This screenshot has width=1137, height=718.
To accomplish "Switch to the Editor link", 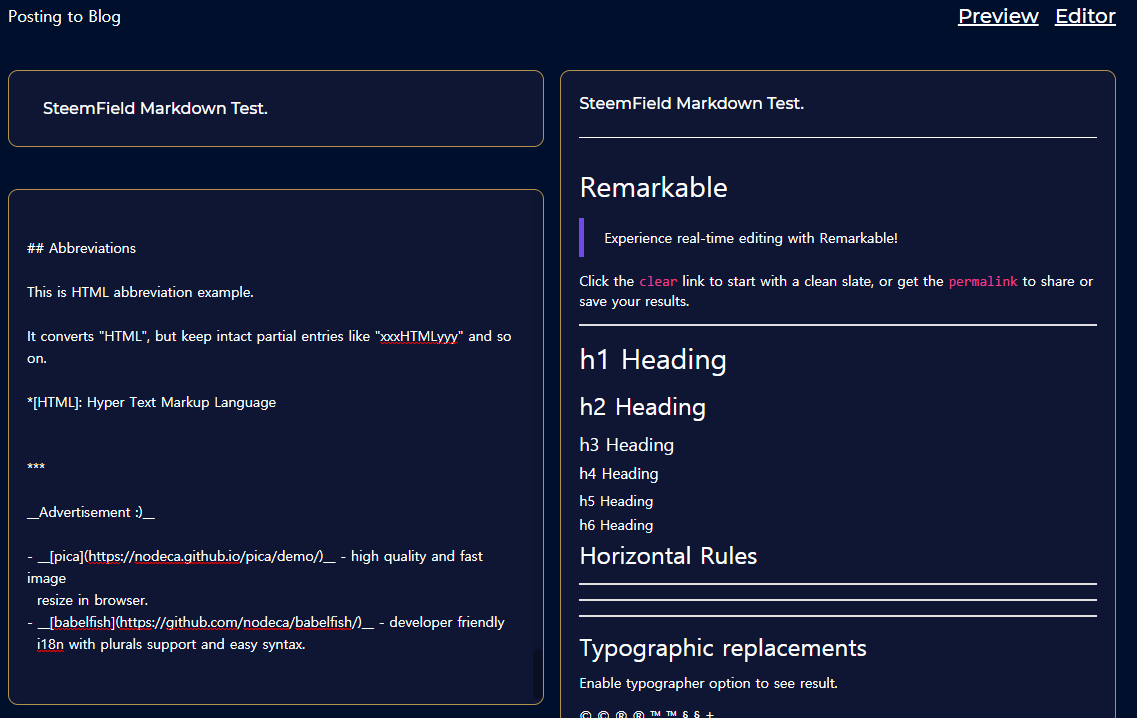I will tap(1085, 16).
